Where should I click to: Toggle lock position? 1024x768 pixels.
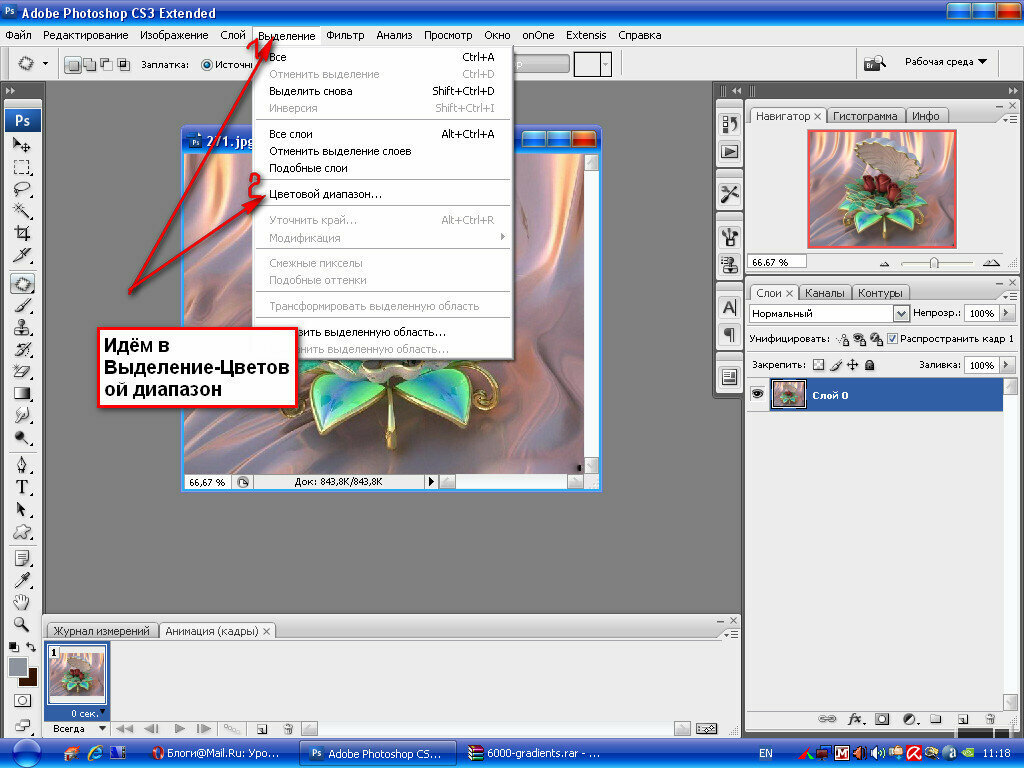click(x=852, y=365)
